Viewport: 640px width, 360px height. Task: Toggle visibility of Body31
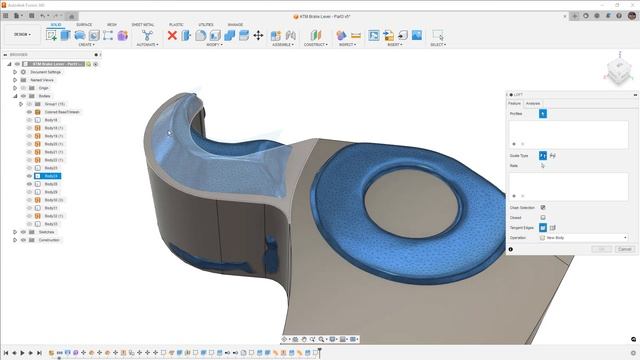pos(29,208)
